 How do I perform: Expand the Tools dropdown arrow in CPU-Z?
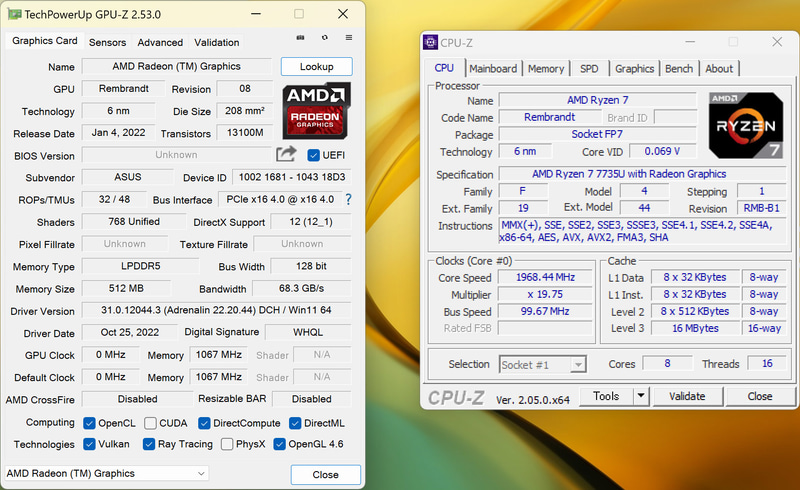point(640,396)
